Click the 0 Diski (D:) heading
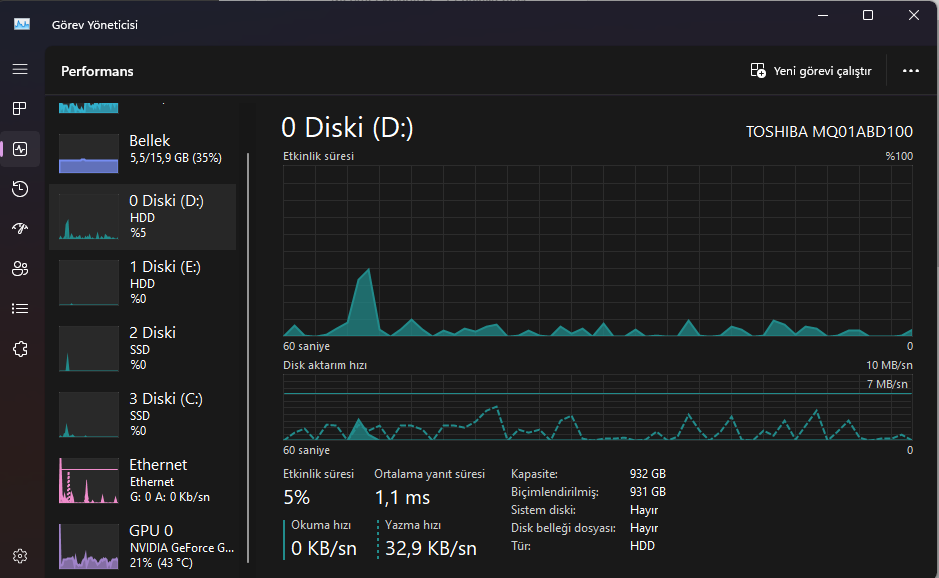Viewport: 939px width, 578px height. [x=347, y=128]
